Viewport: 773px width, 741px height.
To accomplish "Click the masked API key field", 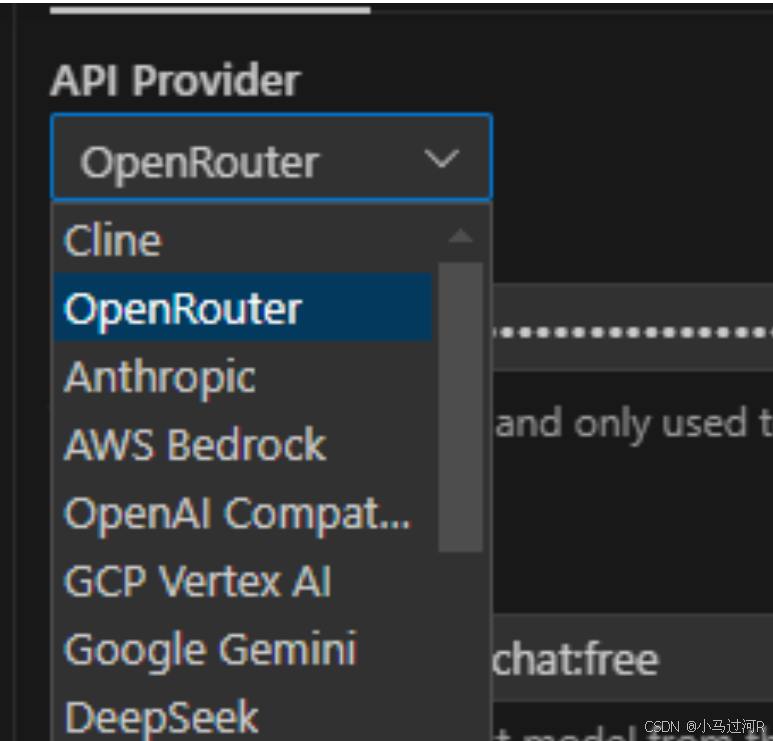I will (x=632, y=327).
